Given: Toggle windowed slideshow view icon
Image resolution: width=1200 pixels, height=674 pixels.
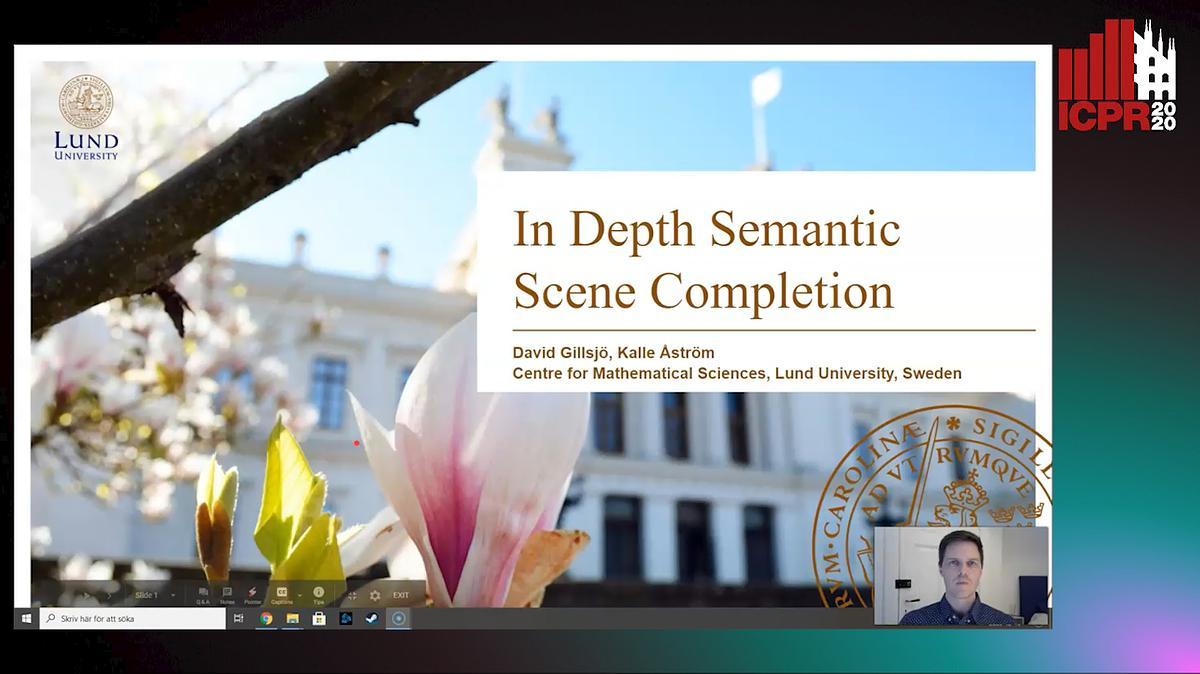Looking at the screenshot, I should [x=352, y=595].
